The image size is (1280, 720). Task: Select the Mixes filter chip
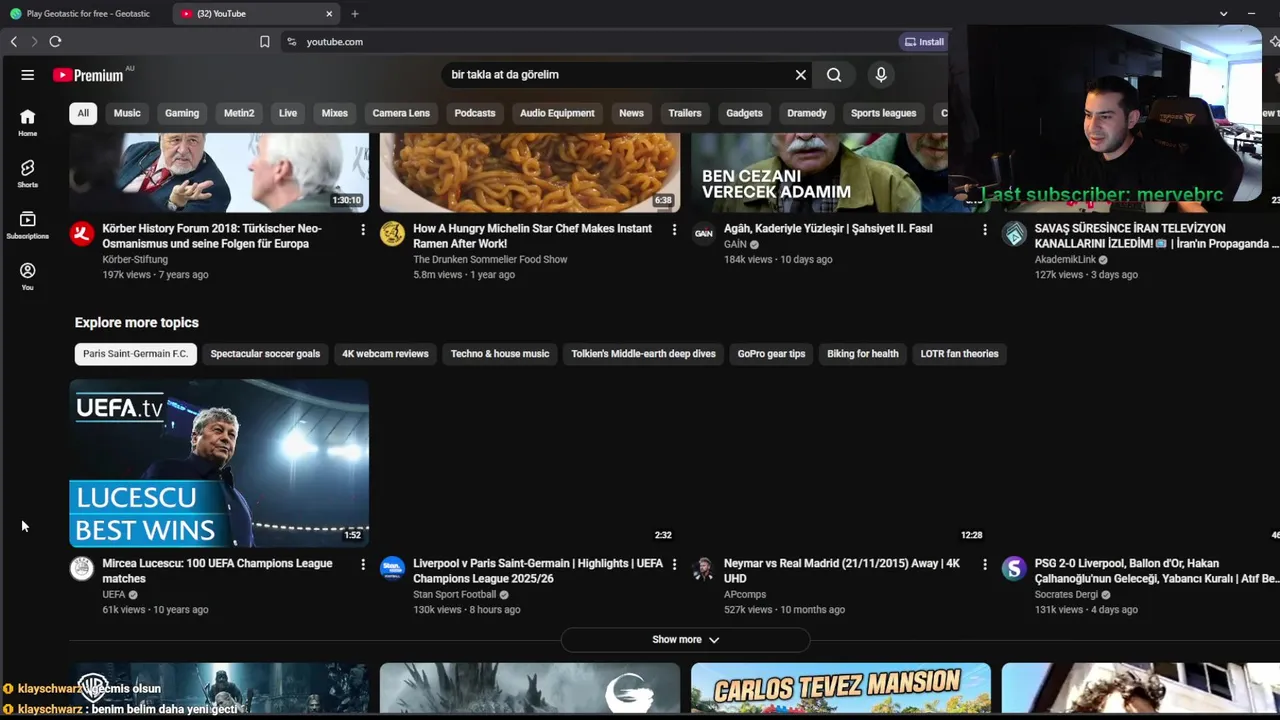point(335,113)
